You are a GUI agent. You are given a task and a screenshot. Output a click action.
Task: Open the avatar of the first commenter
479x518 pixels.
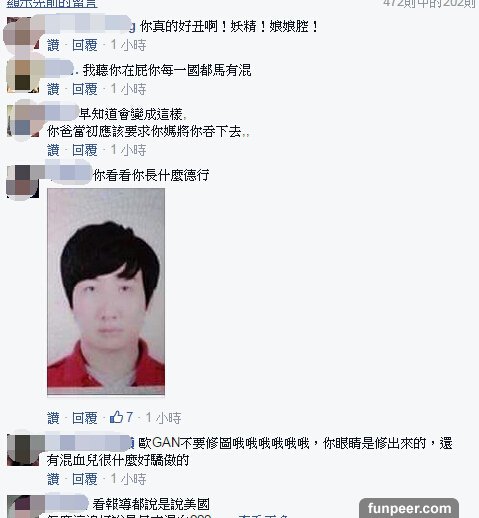[23, 33]
